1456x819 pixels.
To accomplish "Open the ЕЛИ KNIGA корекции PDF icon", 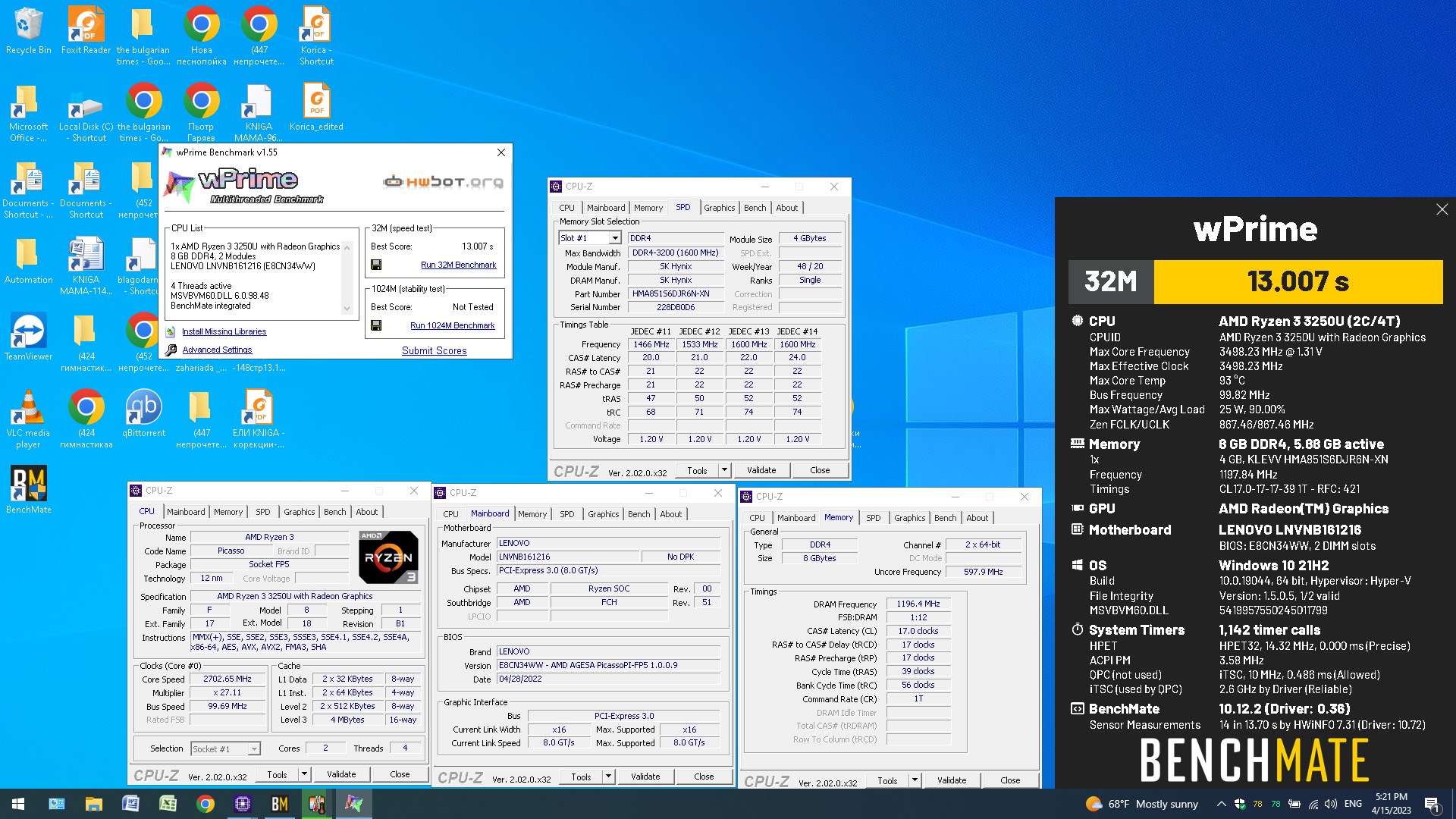I will tap(259, 419).
